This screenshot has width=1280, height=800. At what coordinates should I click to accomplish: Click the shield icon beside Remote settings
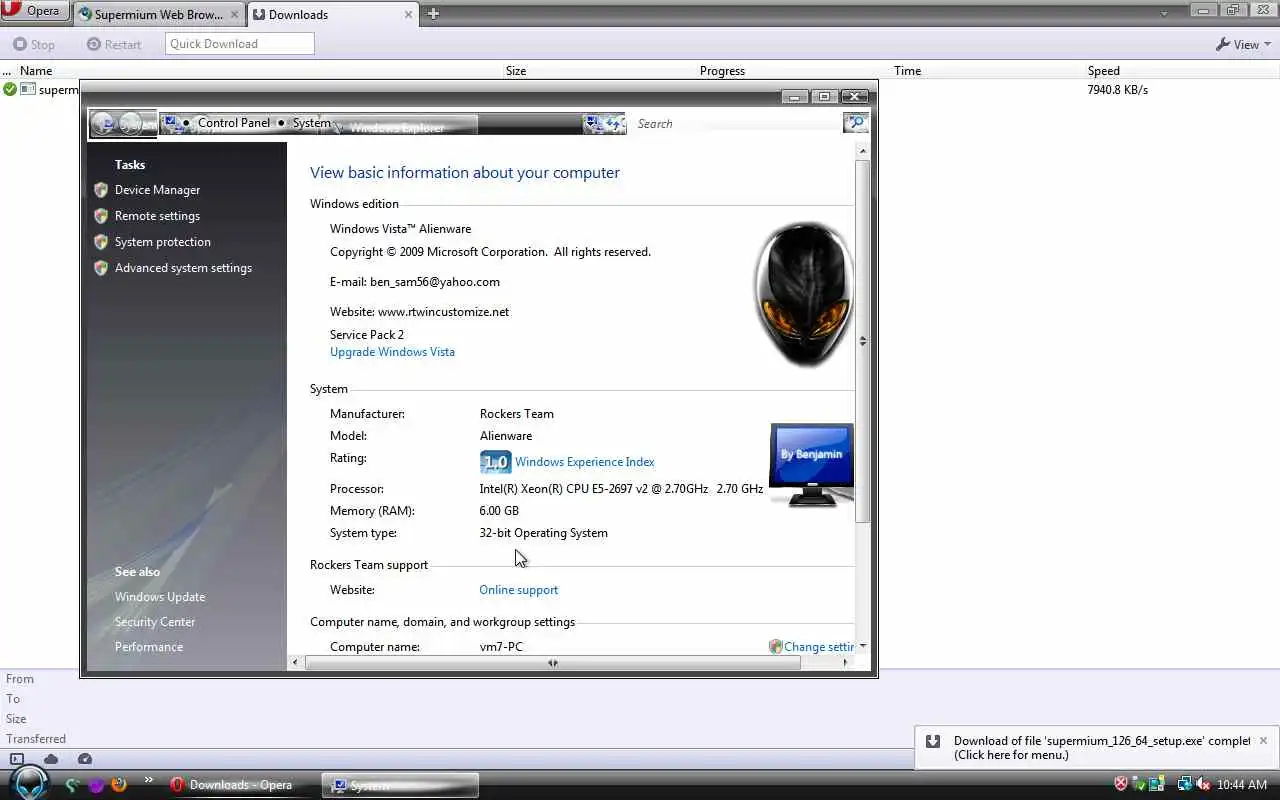[x=101, y=216]
